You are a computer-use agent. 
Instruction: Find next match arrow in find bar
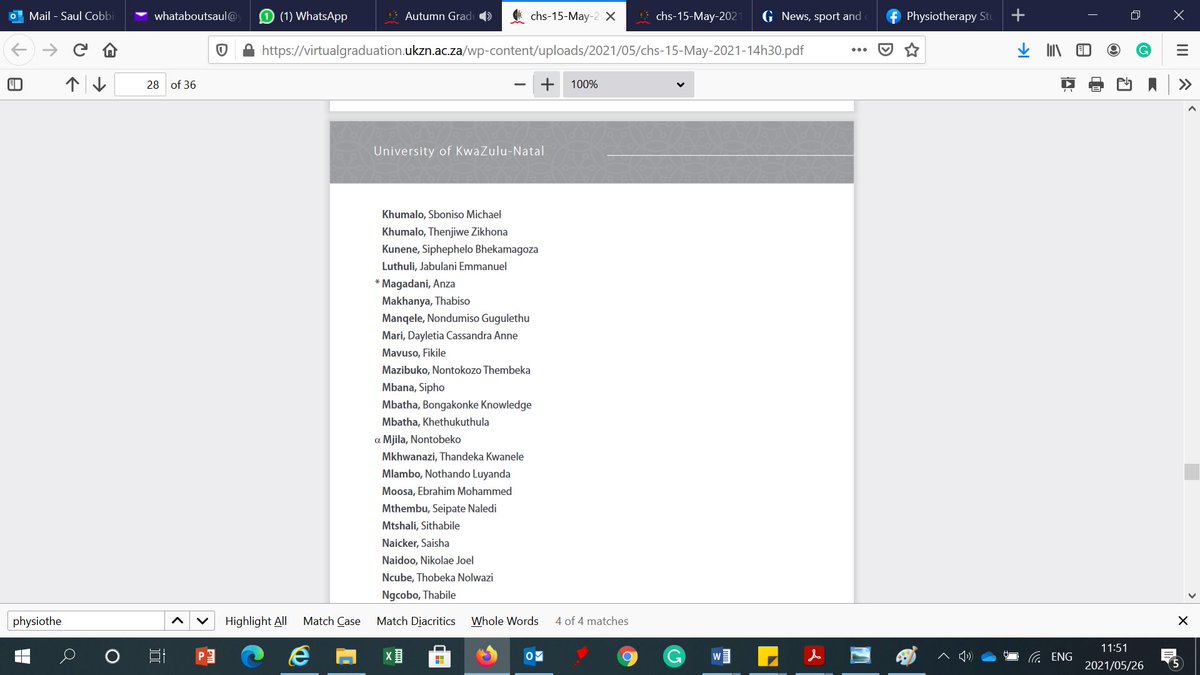click(203, 621)
